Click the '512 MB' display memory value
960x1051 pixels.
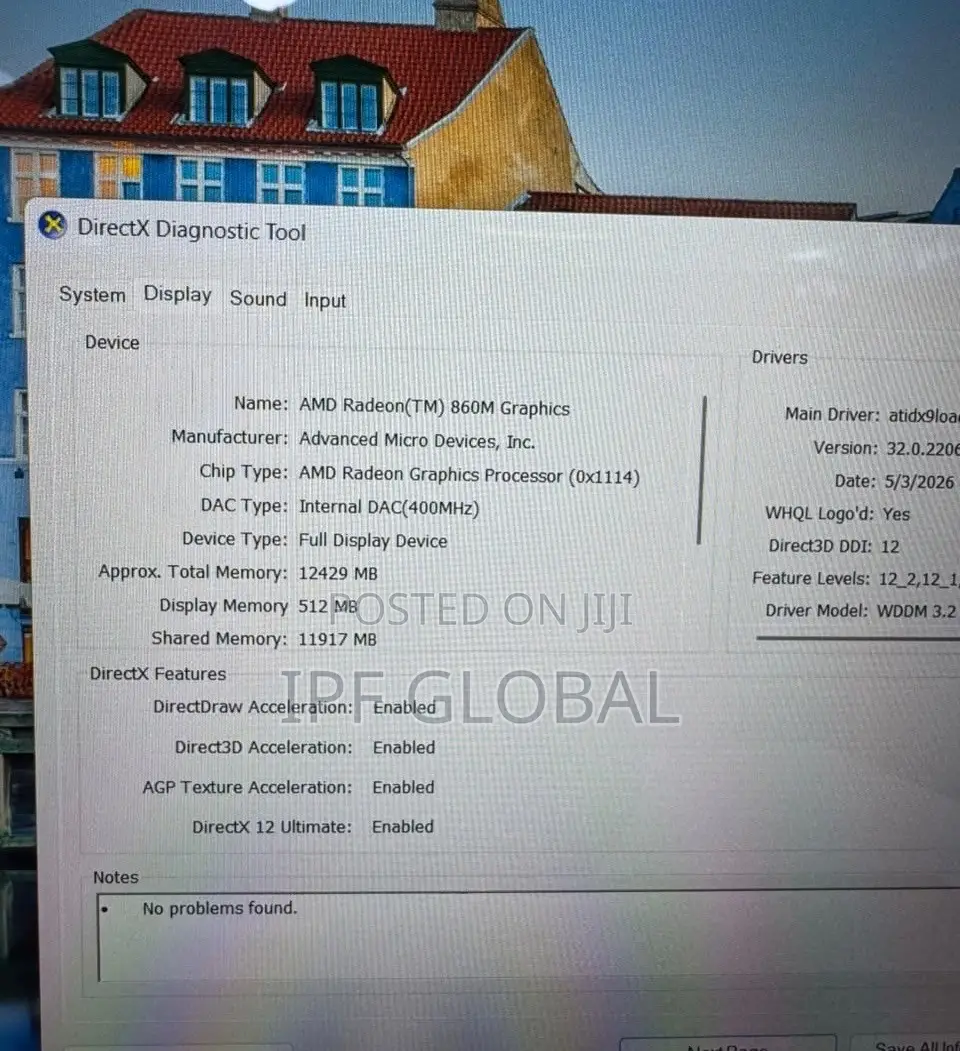click(x=328, y=606)
